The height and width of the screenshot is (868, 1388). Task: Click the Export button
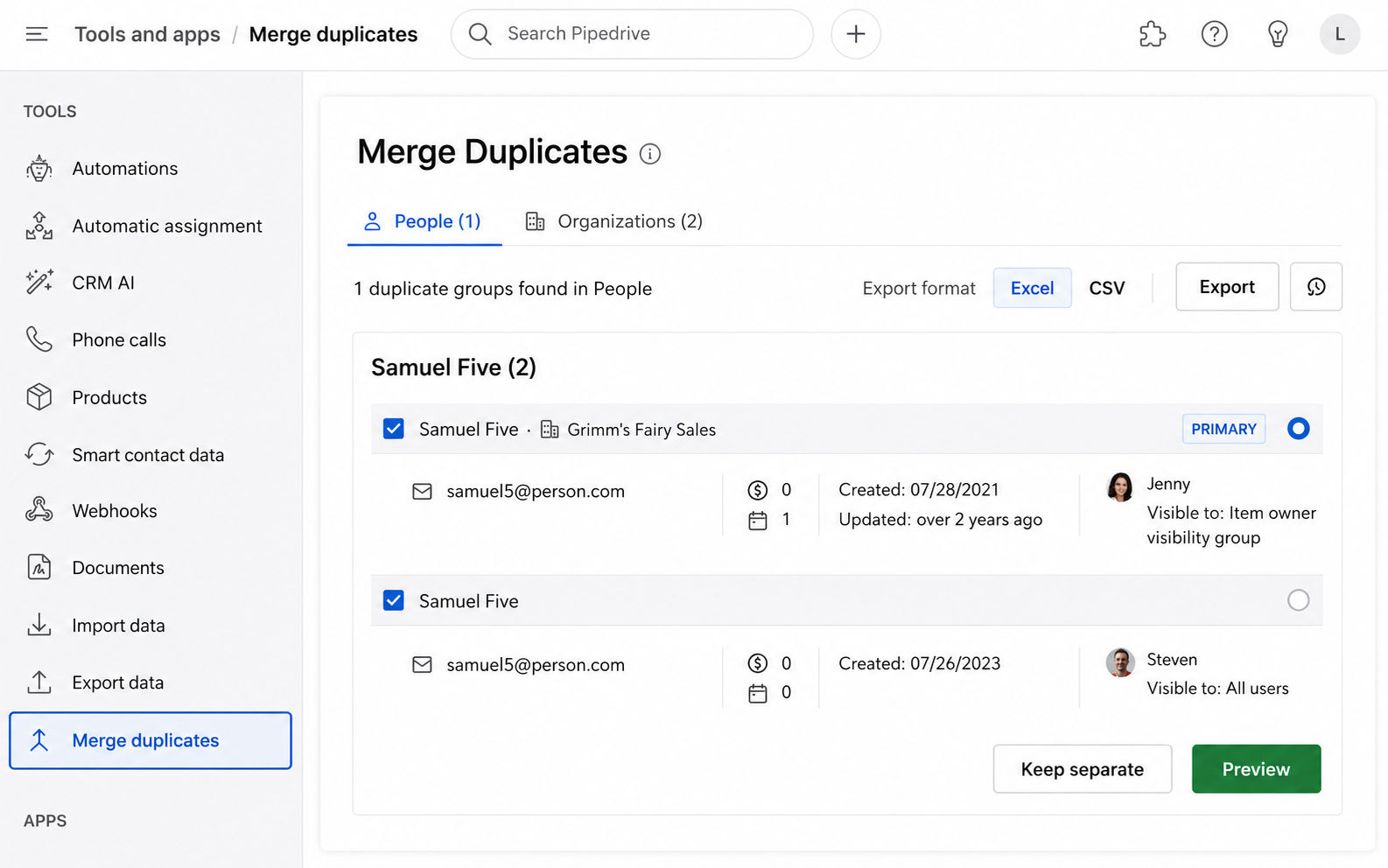tap(1227, 287)
